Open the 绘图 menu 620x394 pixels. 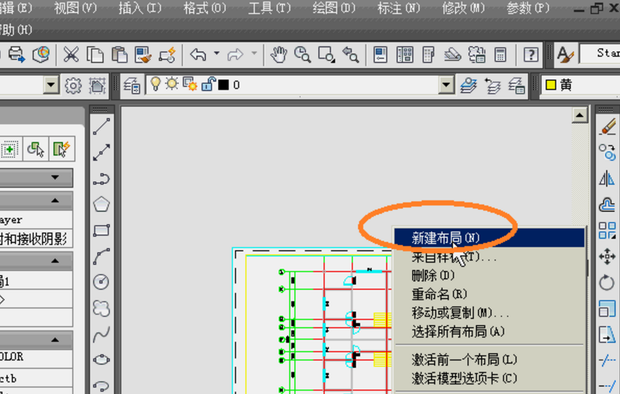(334, 8)
